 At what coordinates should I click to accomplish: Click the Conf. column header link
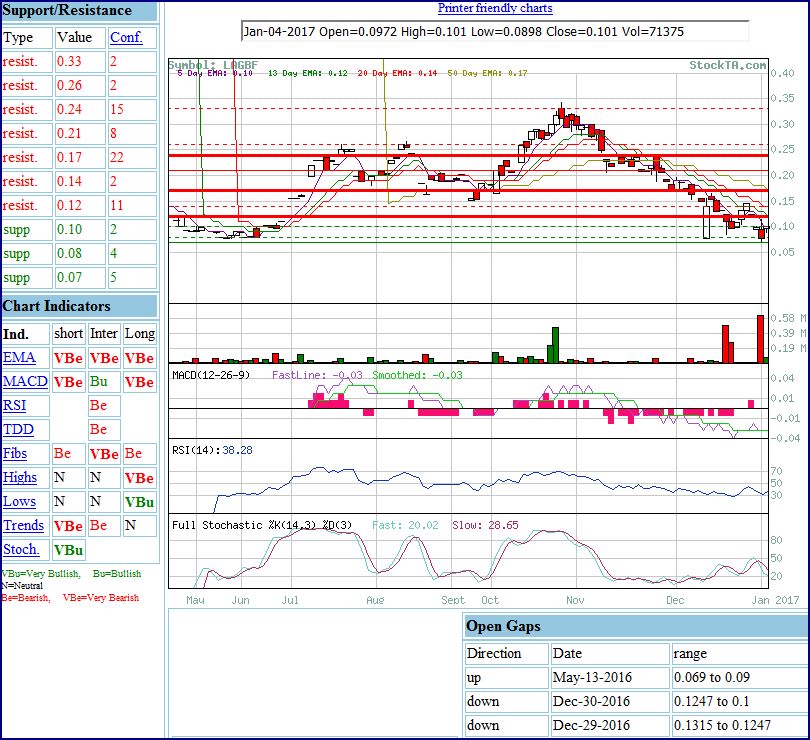(126, 37)
